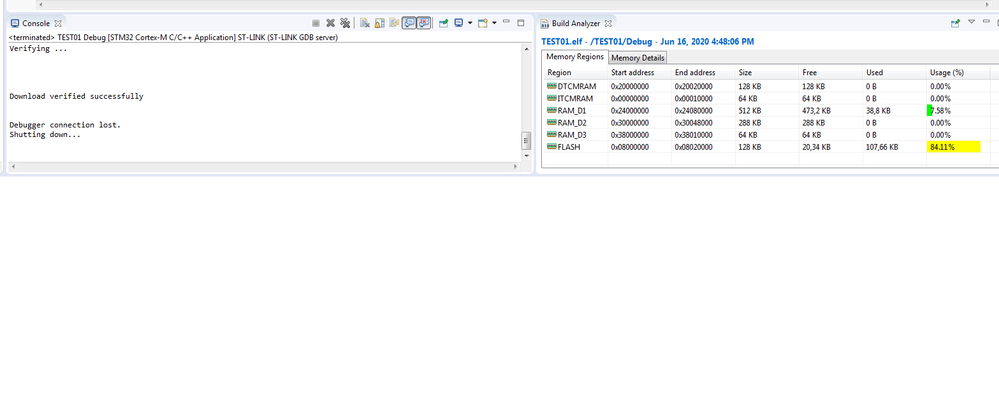Click the Display Selected Console monitor icon
999x413 pixels.
point(459,23)
